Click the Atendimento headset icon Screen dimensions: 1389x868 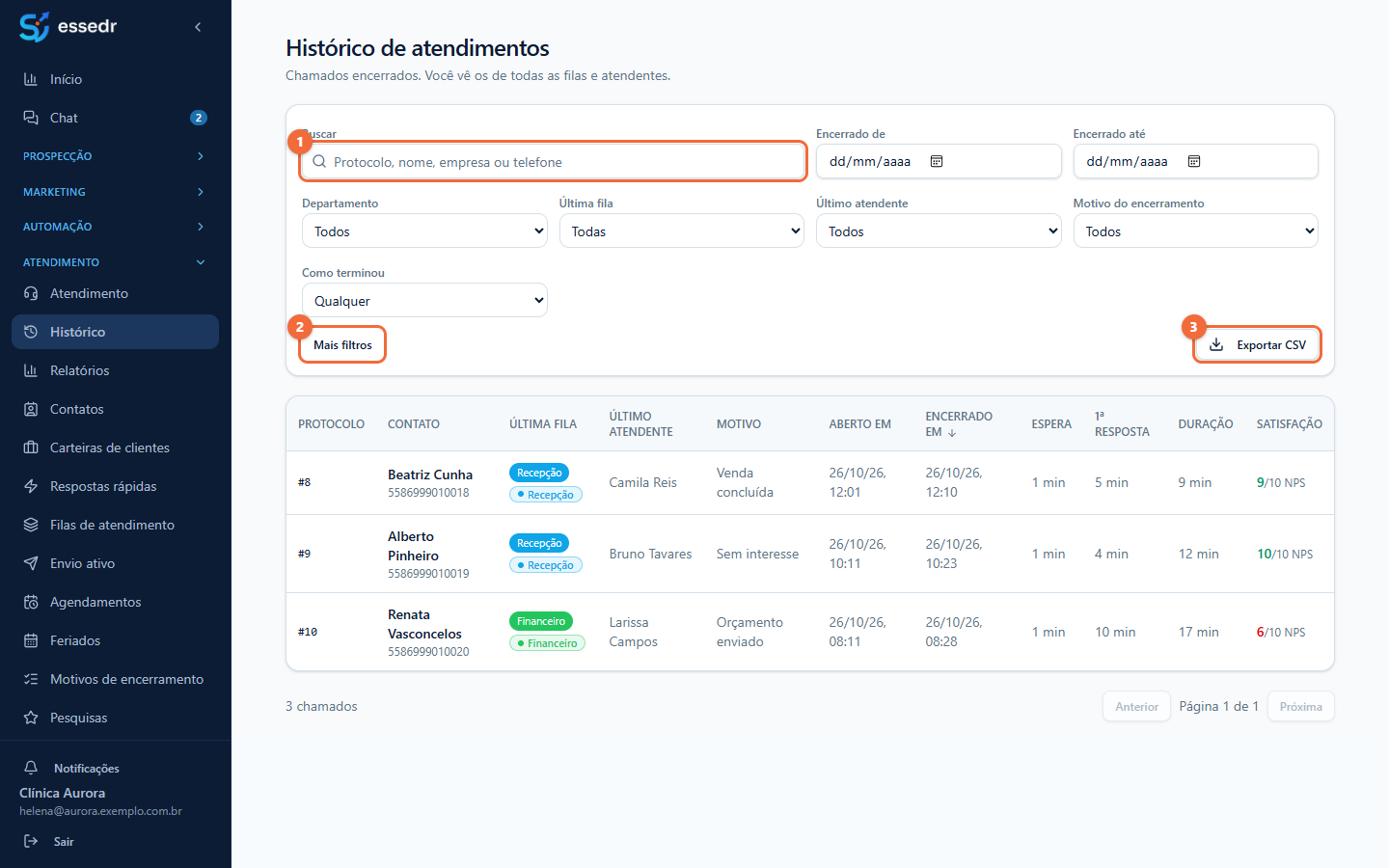pos(31,293)
